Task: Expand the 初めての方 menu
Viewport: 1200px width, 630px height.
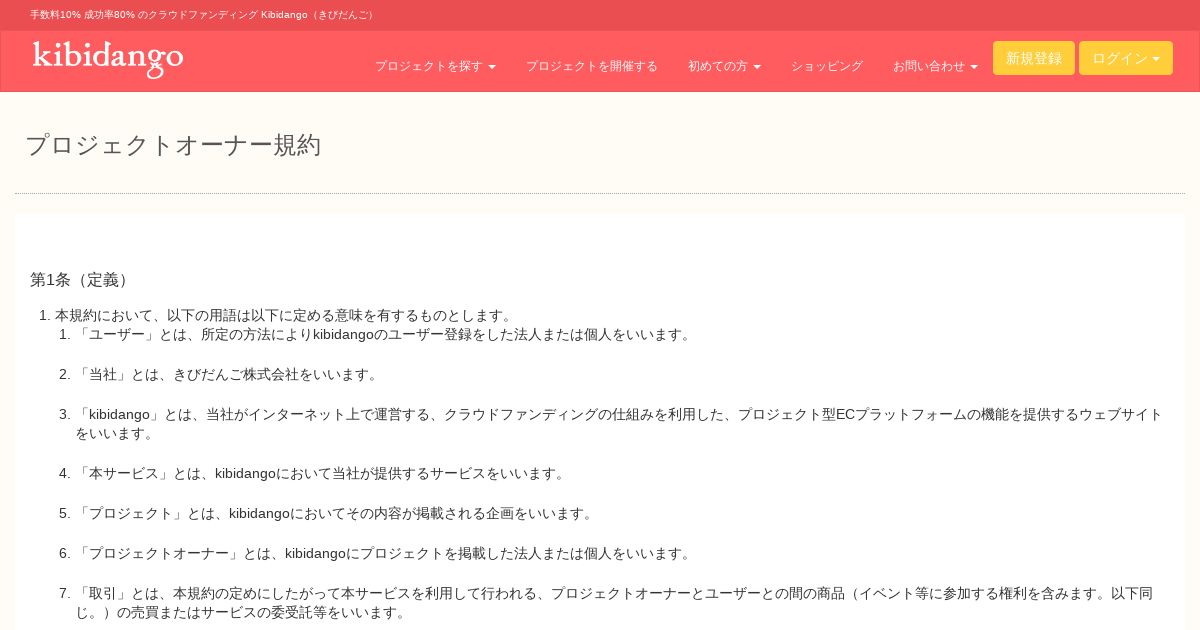Action: click(x=724, y=66)
